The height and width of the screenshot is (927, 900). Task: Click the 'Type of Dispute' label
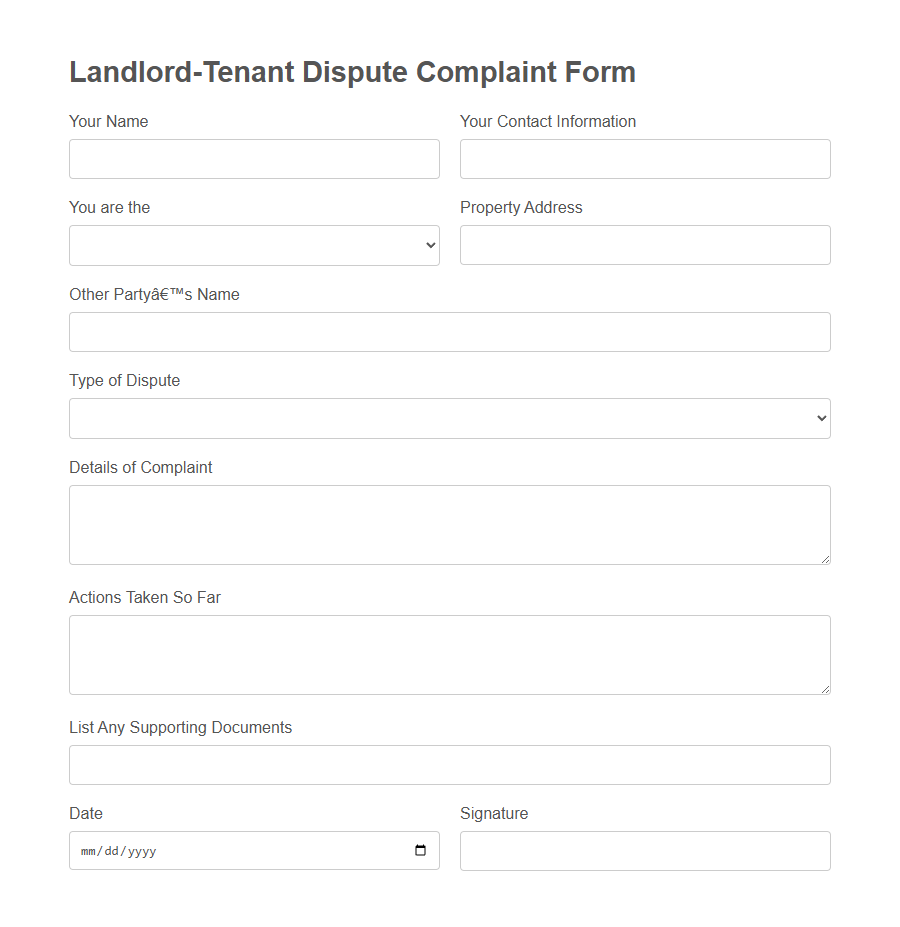point(124,380)
